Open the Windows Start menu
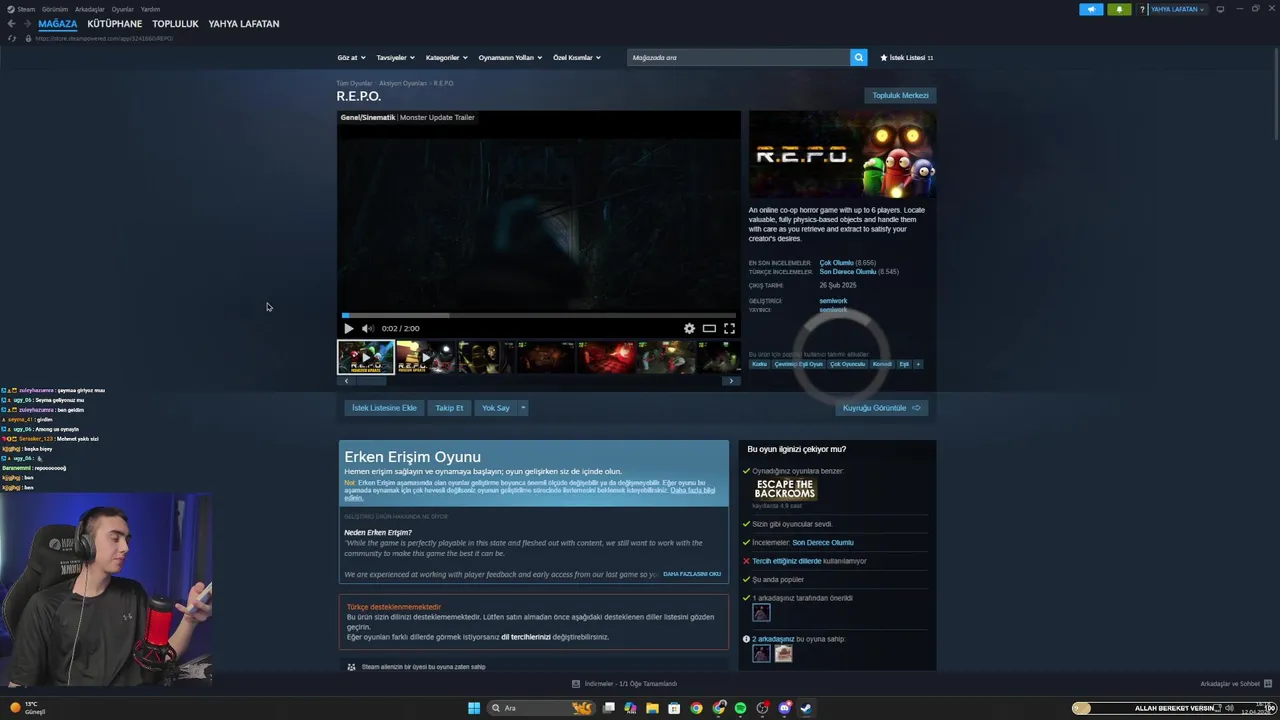1280x720 pixels. tap(474, 708)
